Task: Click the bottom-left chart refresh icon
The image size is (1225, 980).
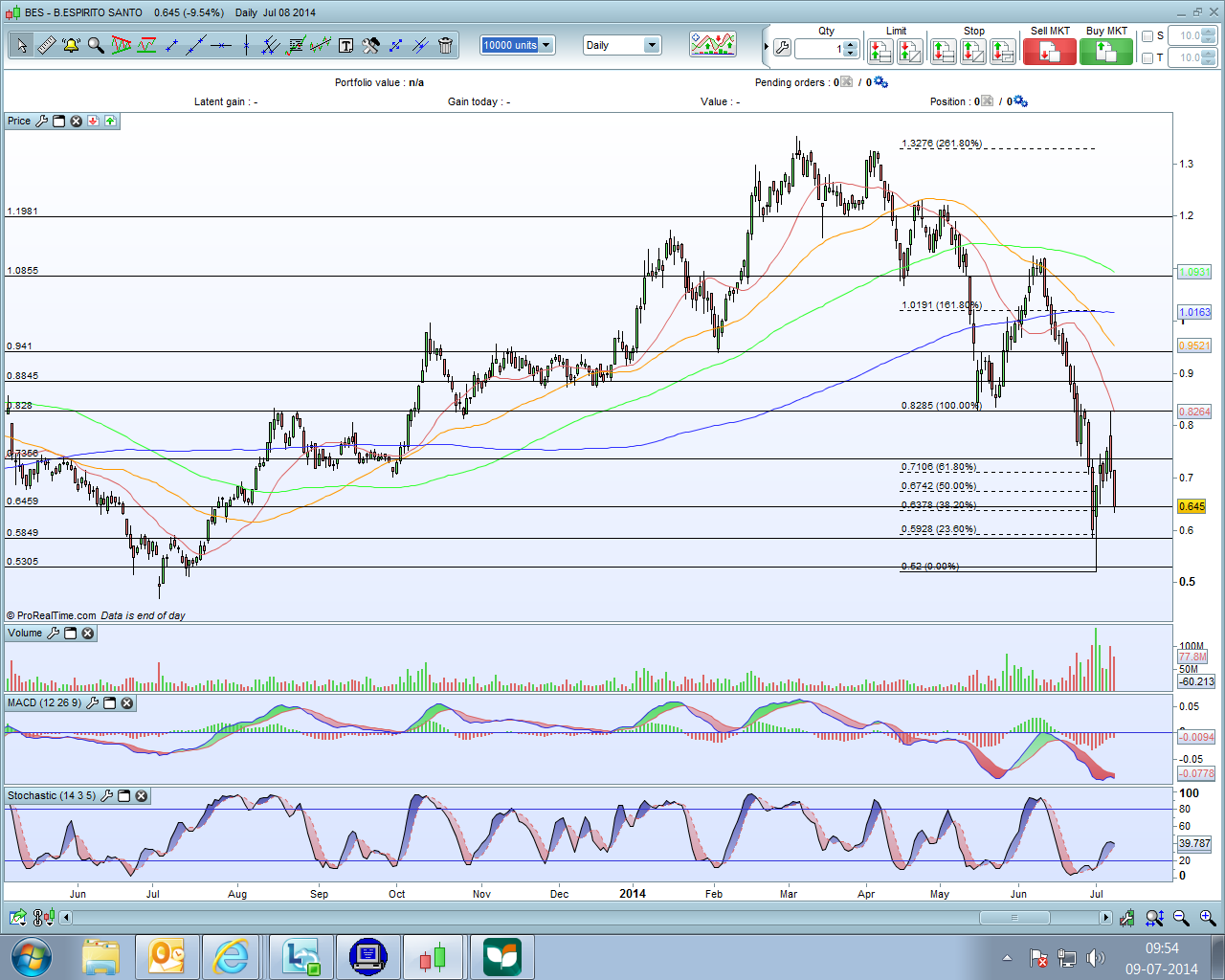Action: (x=17, y=918)
